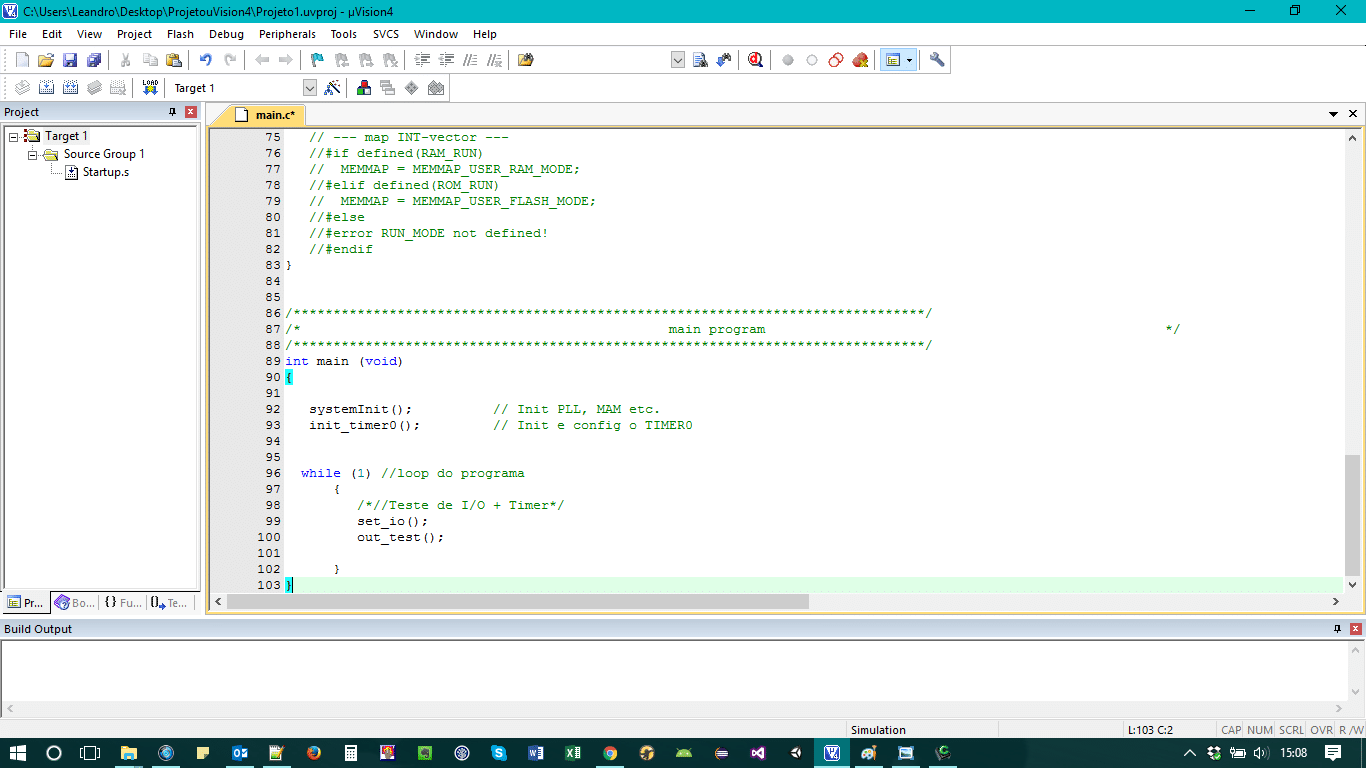Open Target Options with the magic wand icon
The image size is (1366, 768).
coord(333,88)
